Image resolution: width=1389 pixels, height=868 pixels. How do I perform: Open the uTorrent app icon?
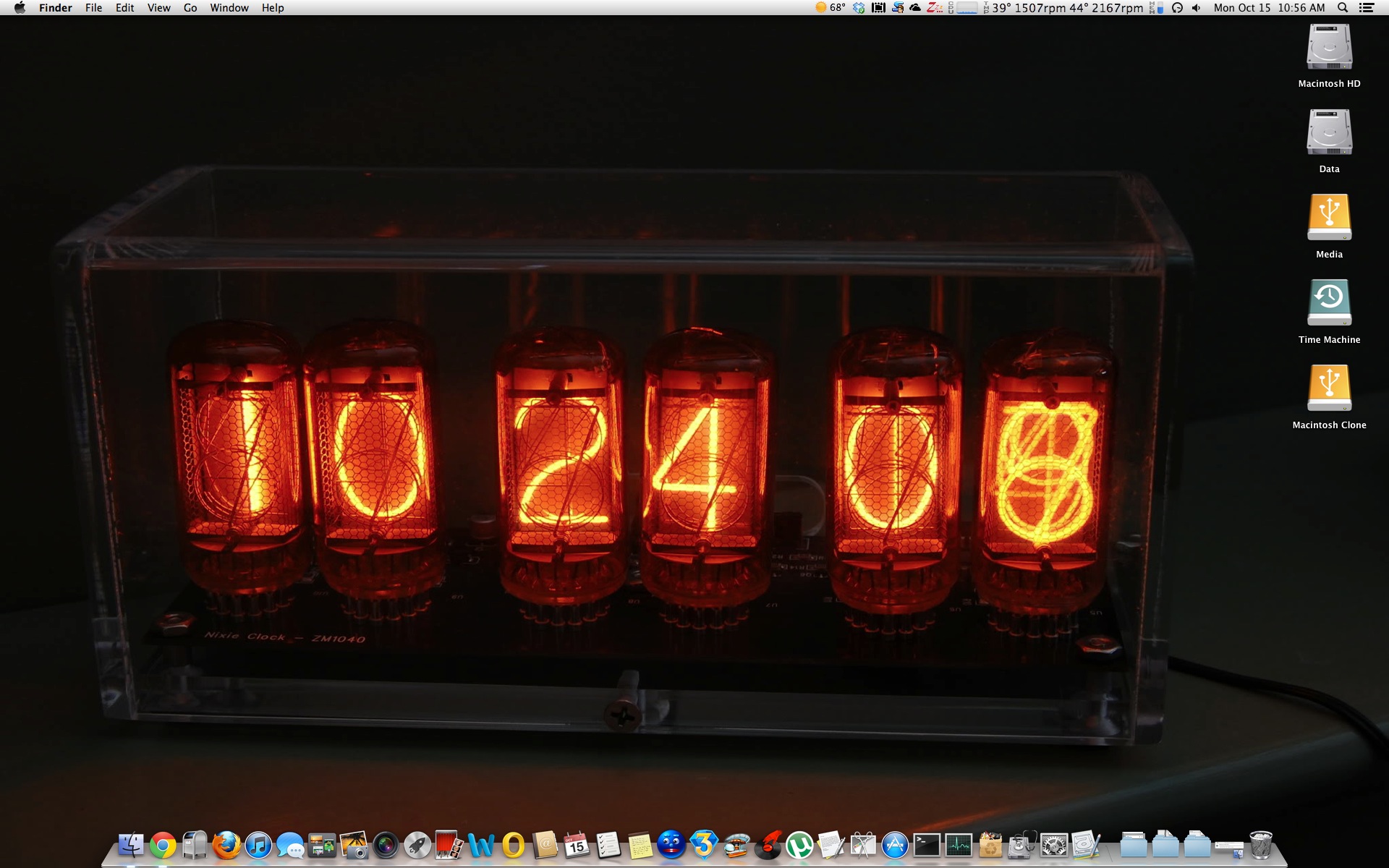click(x=799, y=845)
